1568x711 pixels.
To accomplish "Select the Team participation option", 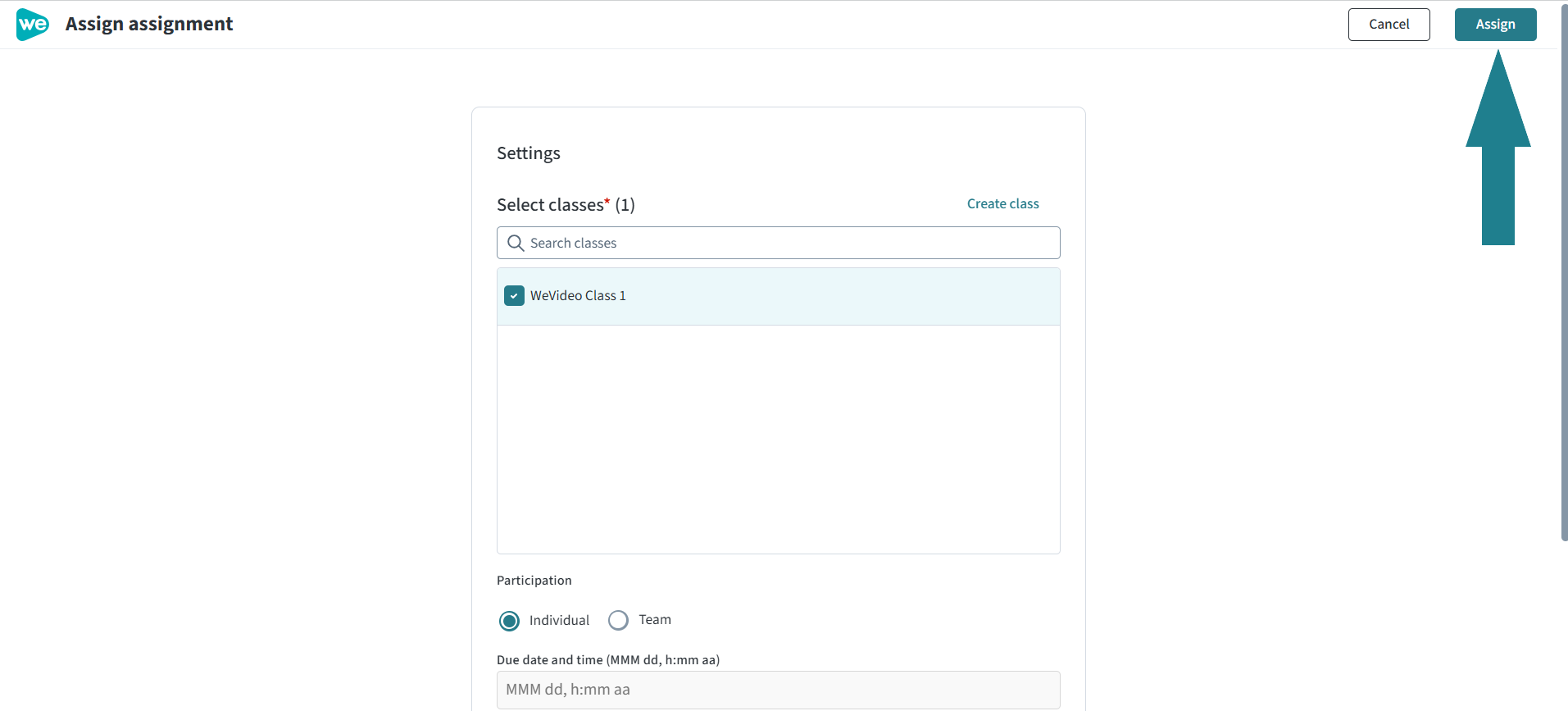I will tap(619, 620).
